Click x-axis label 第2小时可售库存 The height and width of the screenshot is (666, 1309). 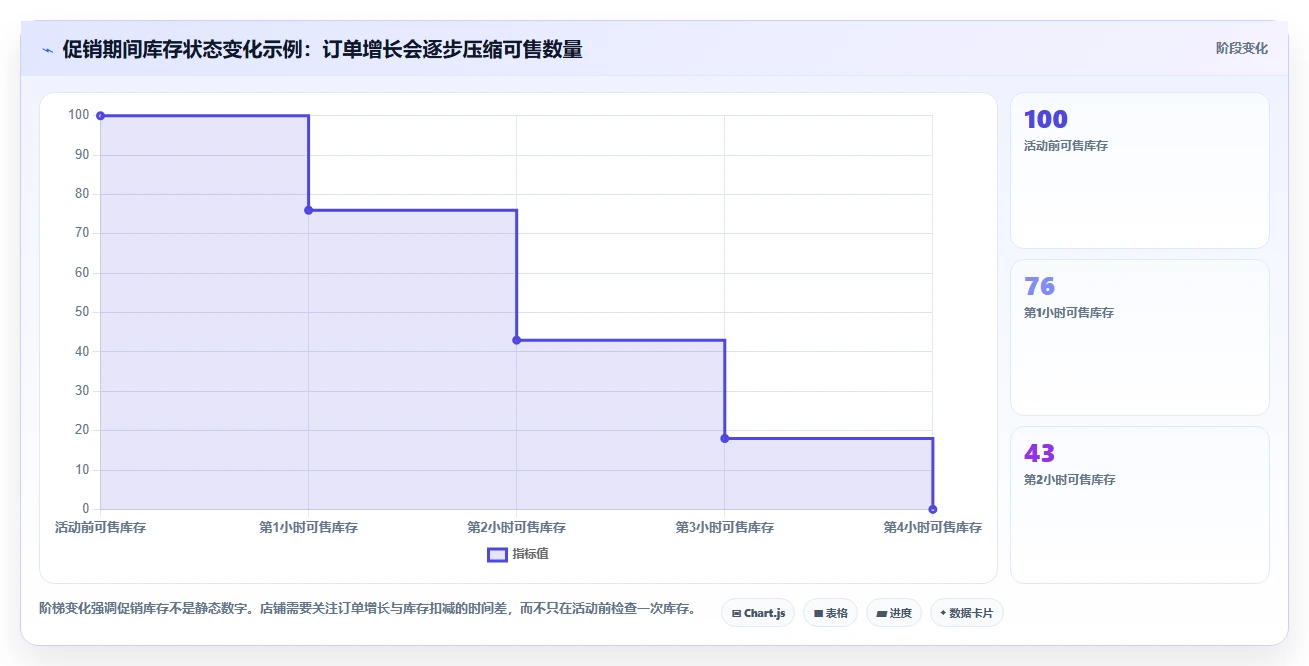click(516, 527)
